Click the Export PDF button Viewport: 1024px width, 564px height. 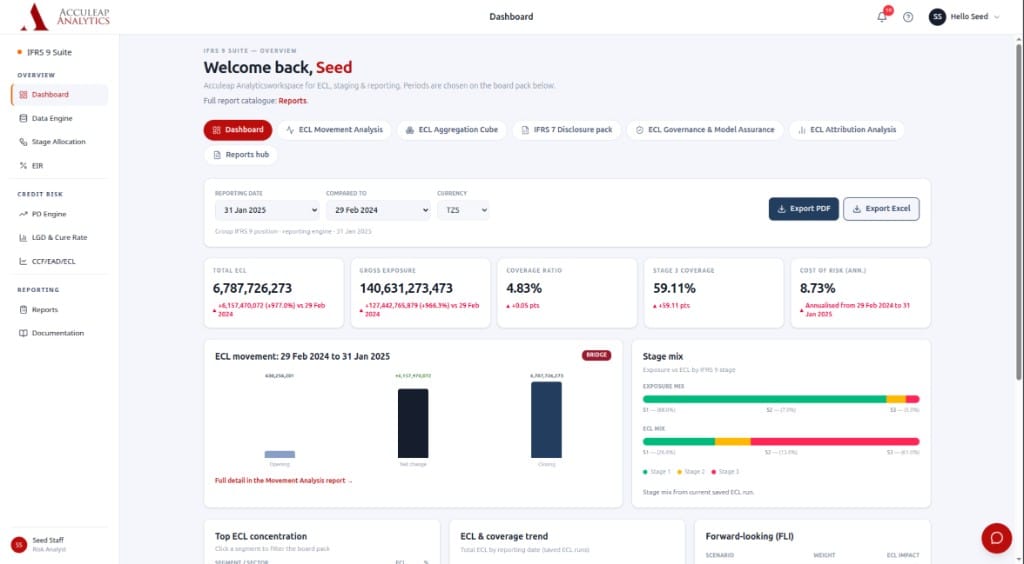click(x=803, y=209)
